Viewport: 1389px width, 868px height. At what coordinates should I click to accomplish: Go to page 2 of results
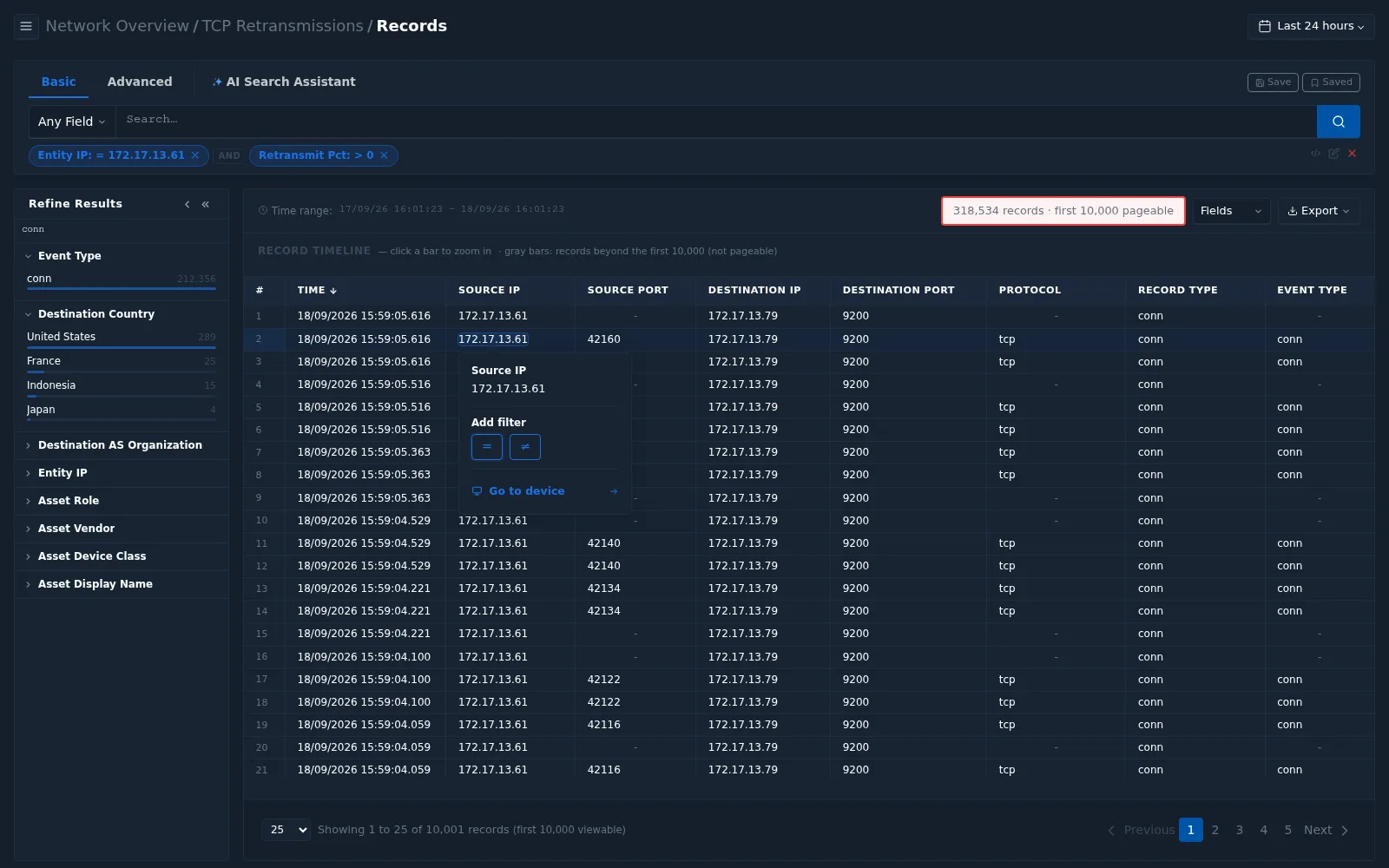(x=1215, y=830)
